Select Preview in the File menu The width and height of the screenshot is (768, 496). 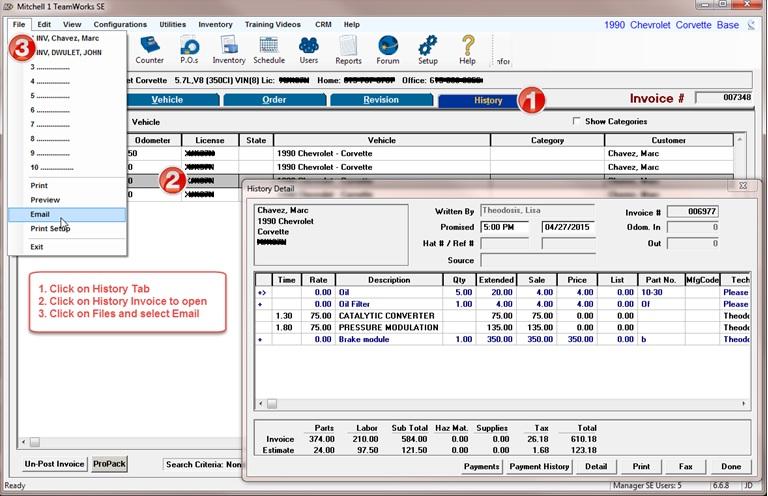67,200
